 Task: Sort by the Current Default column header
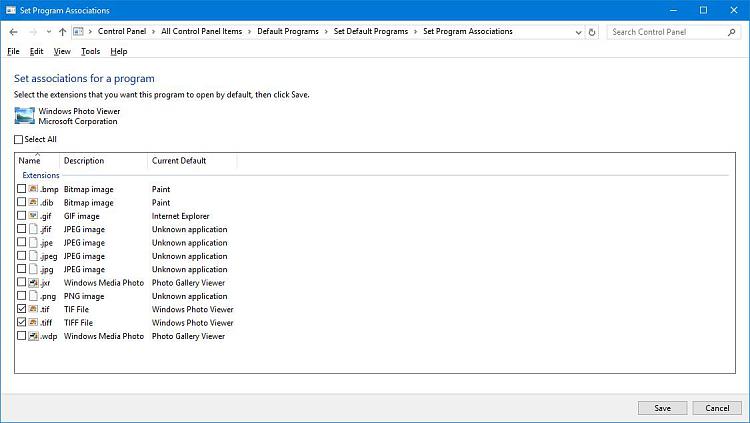(192, 161)
